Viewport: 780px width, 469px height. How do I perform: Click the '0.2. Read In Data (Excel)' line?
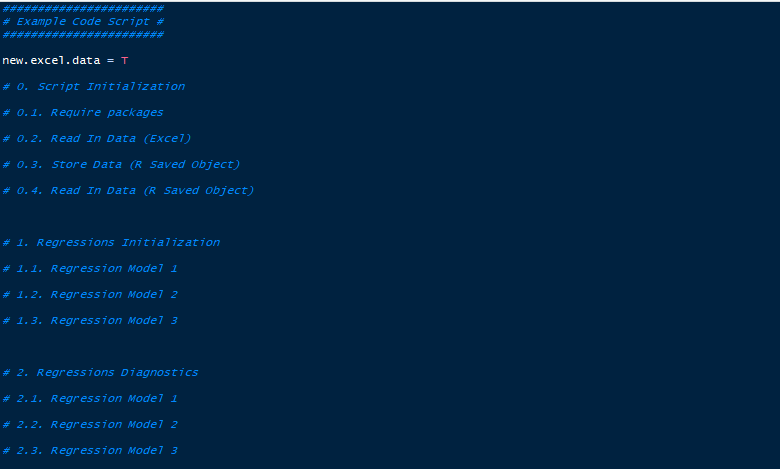(97, 138)
